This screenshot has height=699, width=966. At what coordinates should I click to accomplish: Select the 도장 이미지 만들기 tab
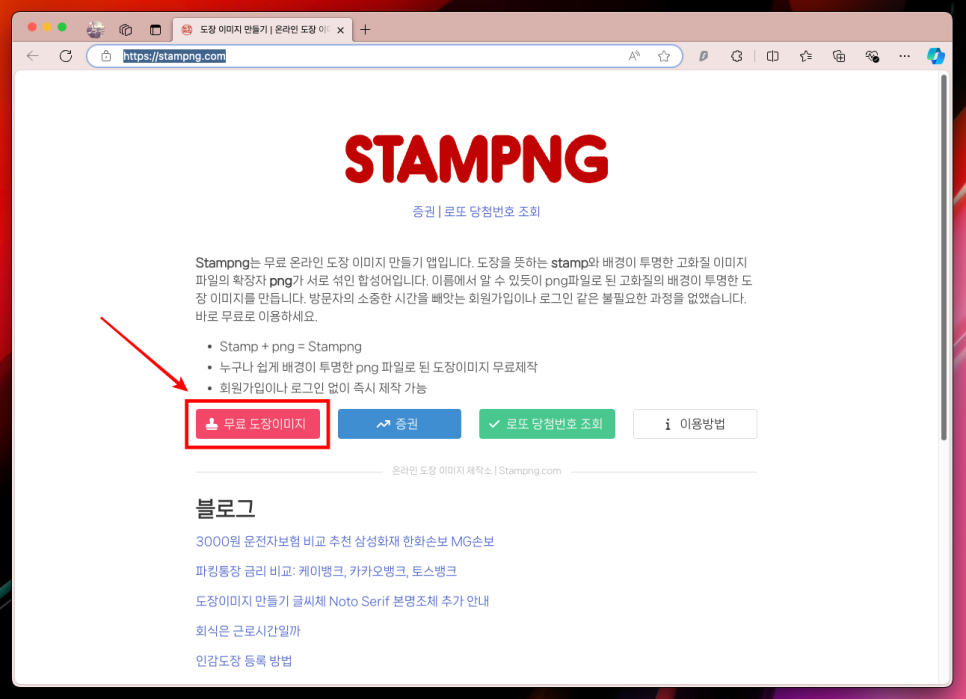point(262,30)
